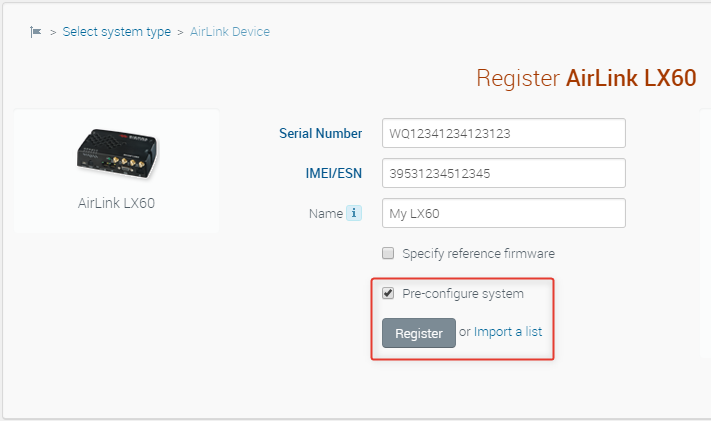Open the Import a list link
The height and width of the screenshot is (421, 711).
click(508, 332)
